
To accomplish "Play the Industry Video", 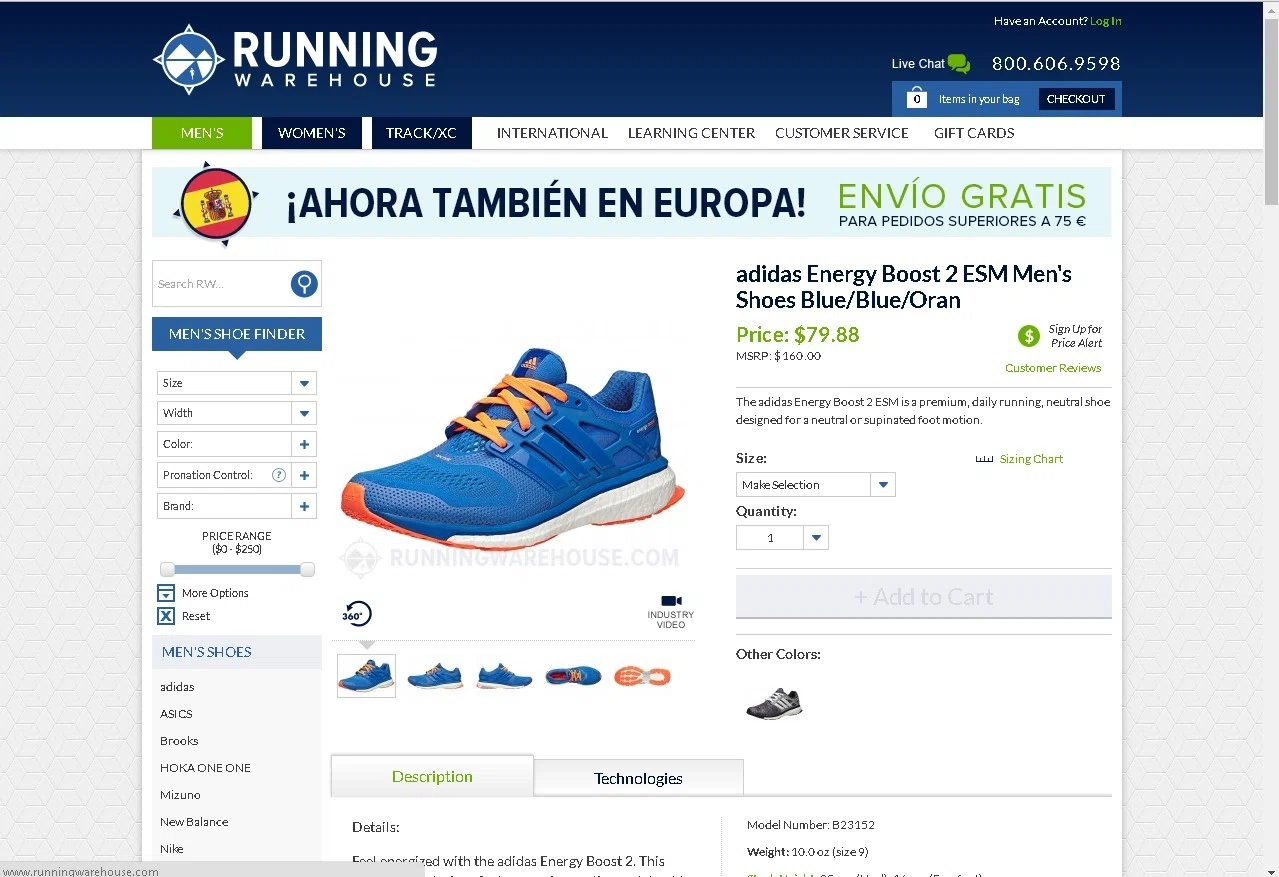I will pos(670,612).
